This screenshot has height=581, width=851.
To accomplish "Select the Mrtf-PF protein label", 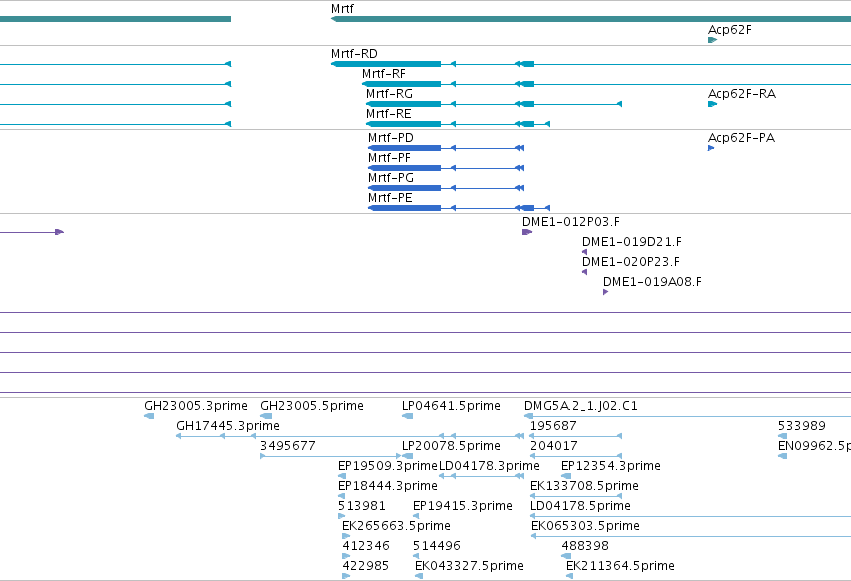I will tap(389, 158).
